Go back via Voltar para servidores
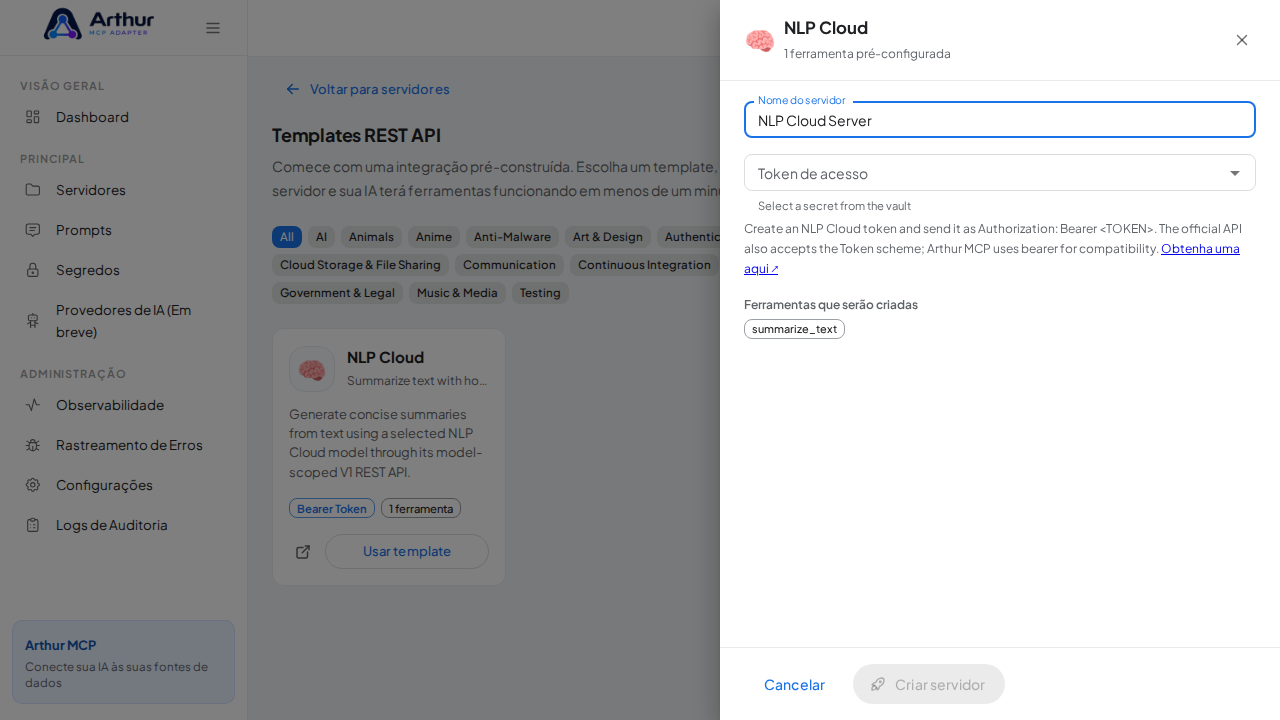The width and height of the screenshot is (1280, 720). point(368,89)
